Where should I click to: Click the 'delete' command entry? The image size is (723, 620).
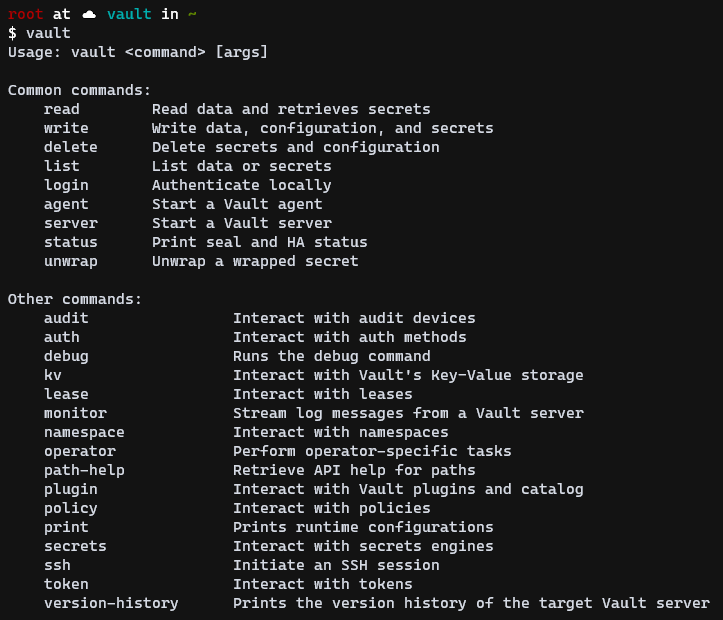pos(71,147)
